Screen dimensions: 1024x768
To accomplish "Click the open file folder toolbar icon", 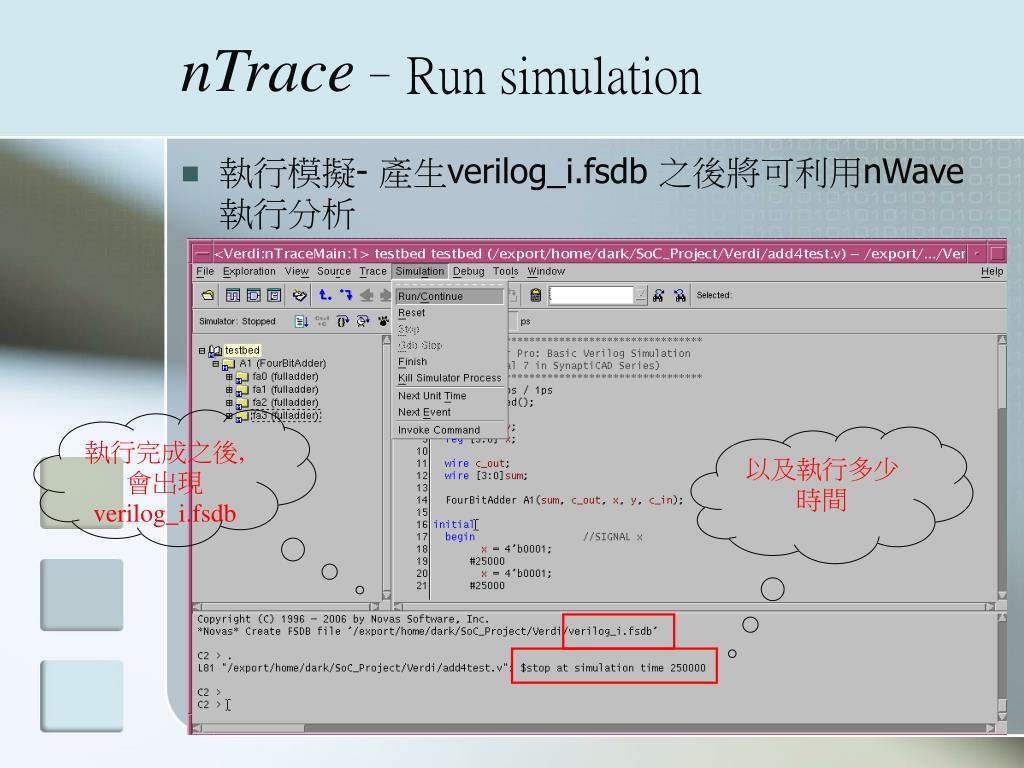I will pyautogui.click(x=208, y=295).
